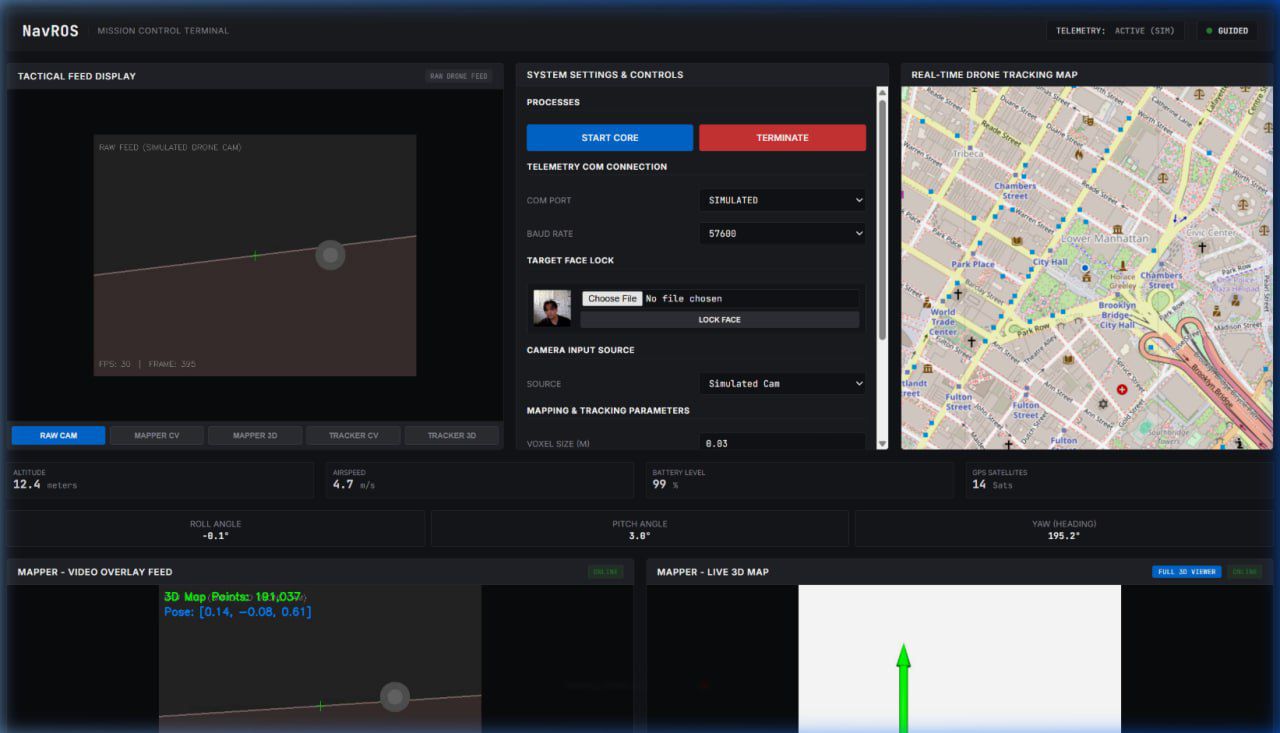Open FULL 3D VIEWER

click(x=1186, y=572)
